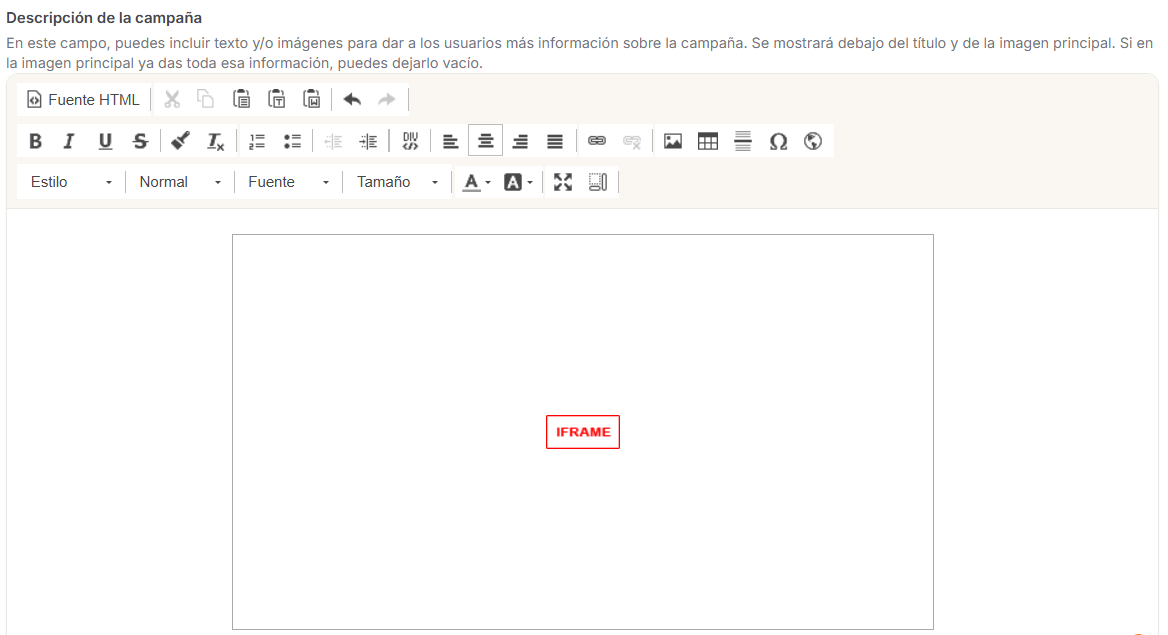The width and height of the screenshot is (1168, 635).
Task: Open the Fuente font dropdown
Action: pyautogui.click(x=289, y=182)
